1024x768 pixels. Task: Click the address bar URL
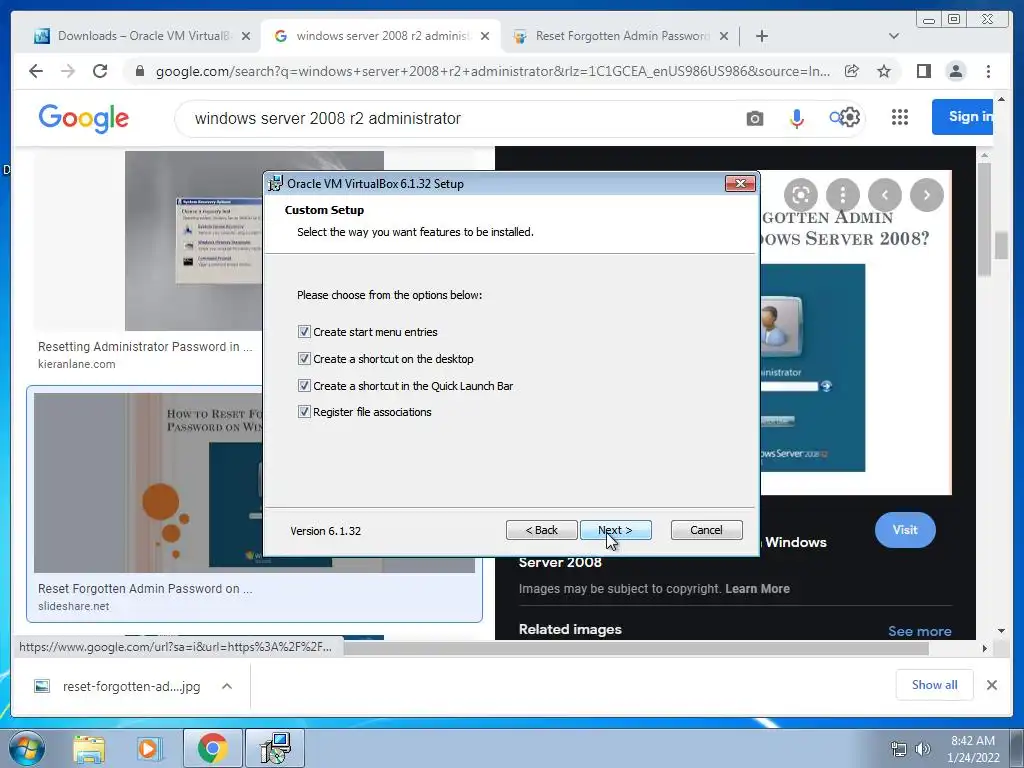click(x=492, y=71)
